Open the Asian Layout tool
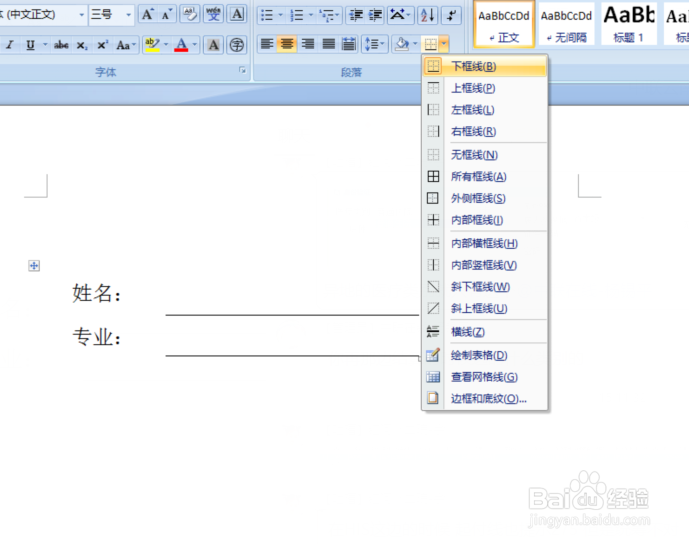 tap(400, 16)
